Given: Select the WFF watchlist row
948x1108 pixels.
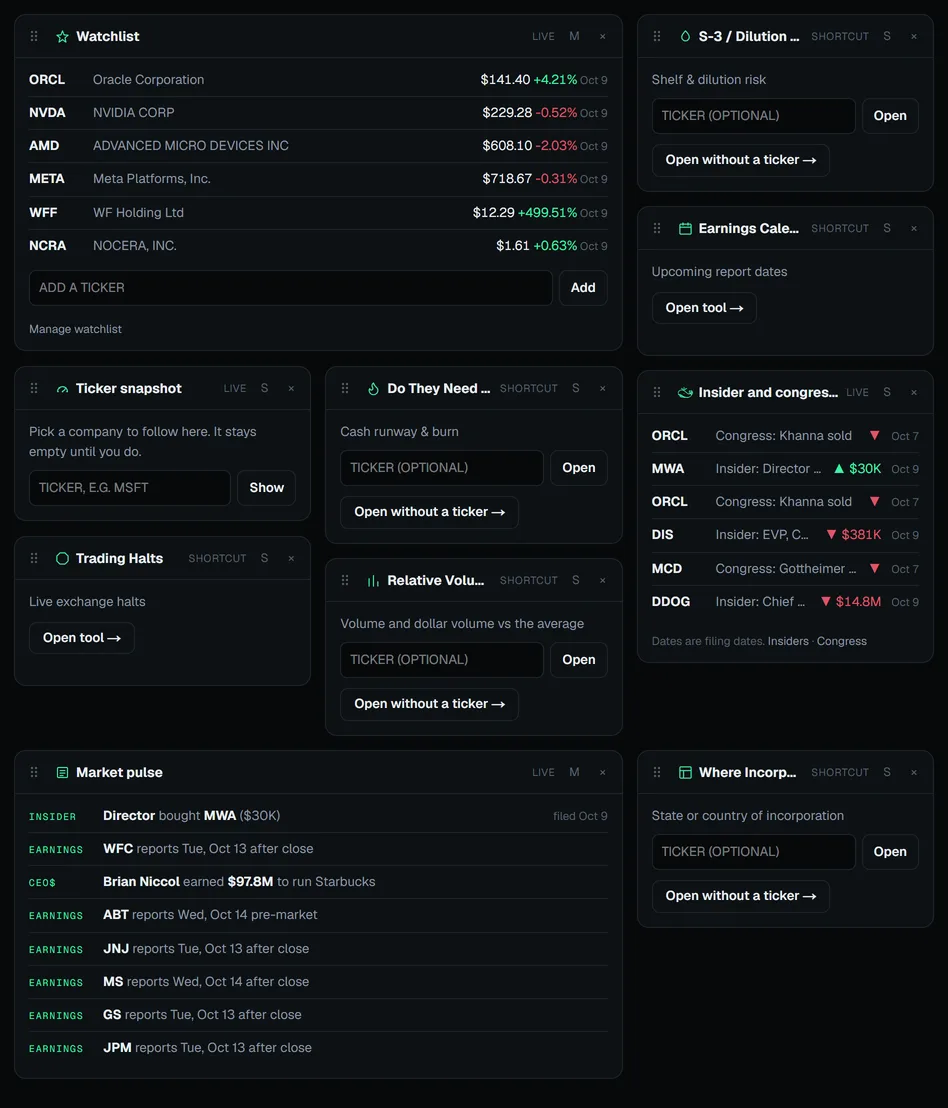Looking at the screenshot, I should (x=318, y=213).
